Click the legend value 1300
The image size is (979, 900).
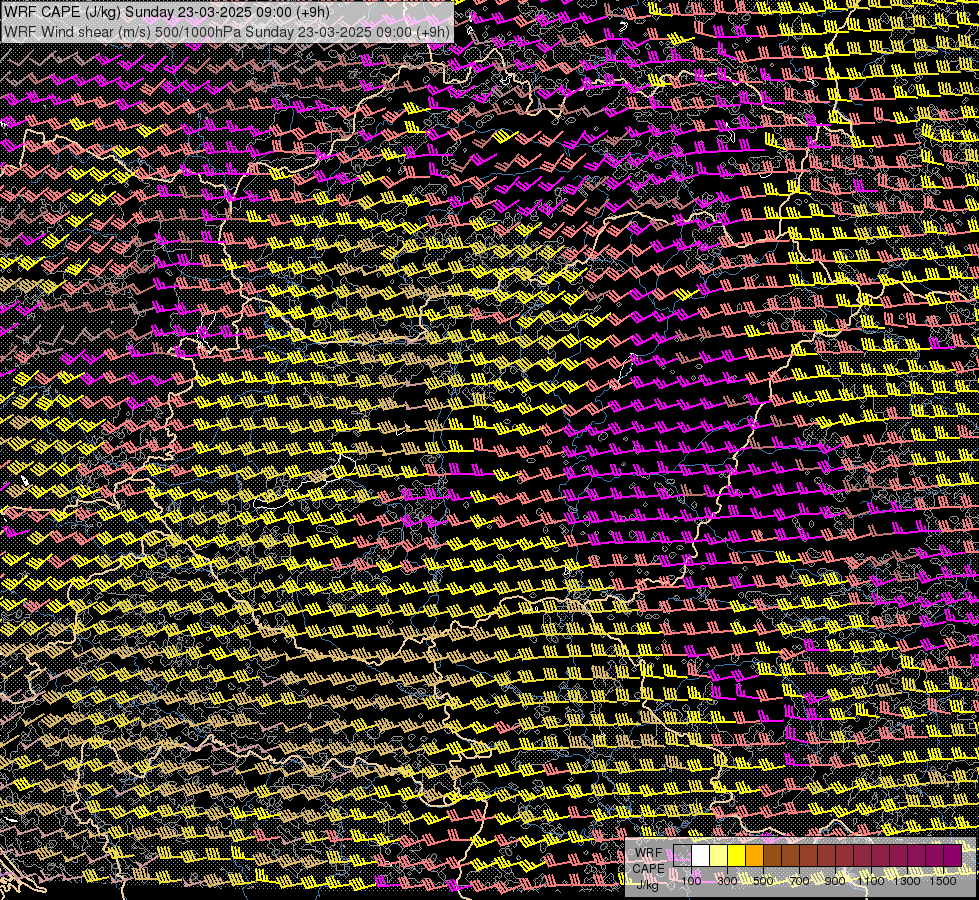click(907, 881)
